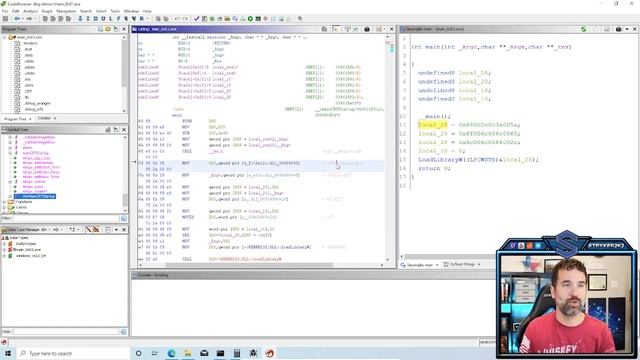The width and height of the screenshot is (640, 360).
Task: Open the Navigation menu
Action: click(66, 11)
